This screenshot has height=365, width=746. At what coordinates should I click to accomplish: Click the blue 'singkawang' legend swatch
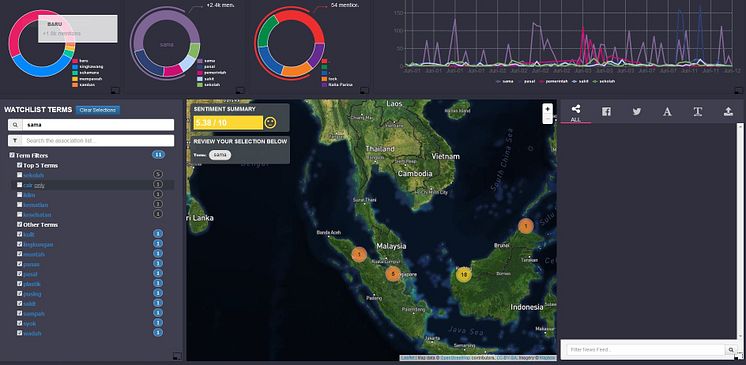75,67
